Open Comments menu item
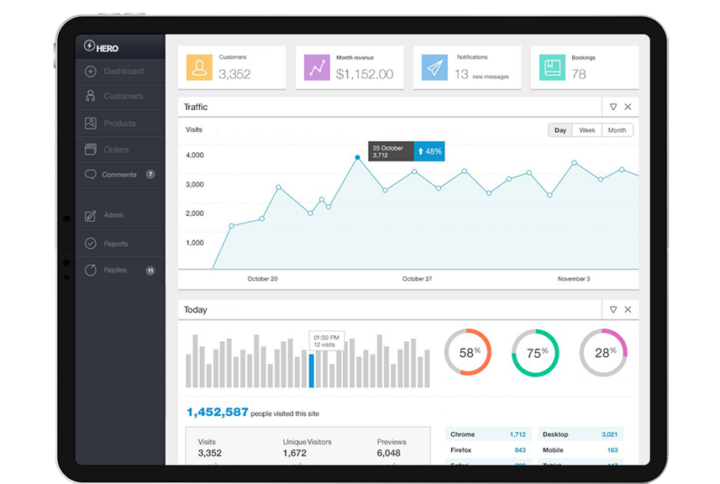This screenshot has height=484, width=720. (119, 174)
